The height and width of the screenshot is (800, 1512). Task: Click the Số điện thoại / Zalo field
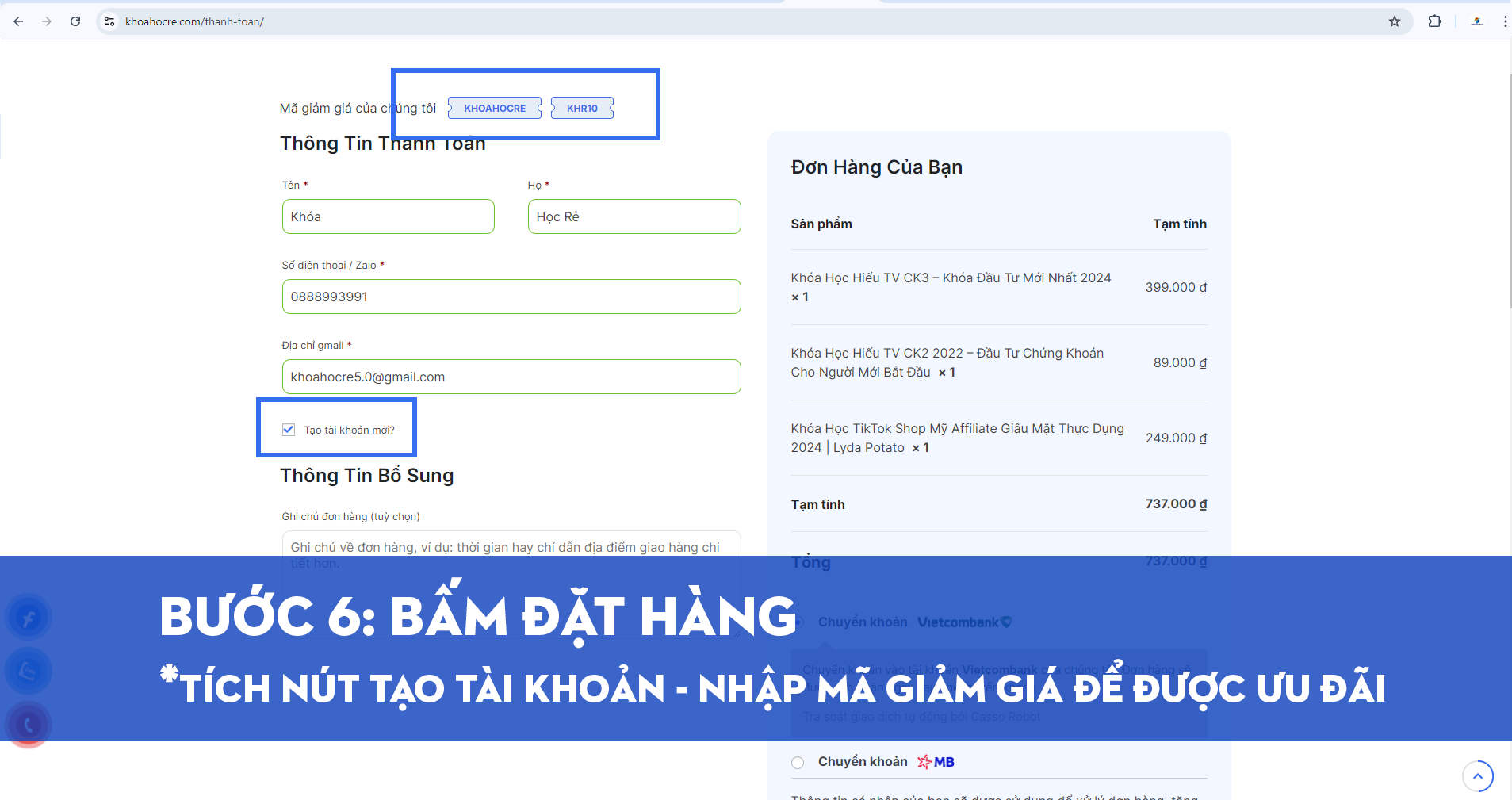(511, 297)
